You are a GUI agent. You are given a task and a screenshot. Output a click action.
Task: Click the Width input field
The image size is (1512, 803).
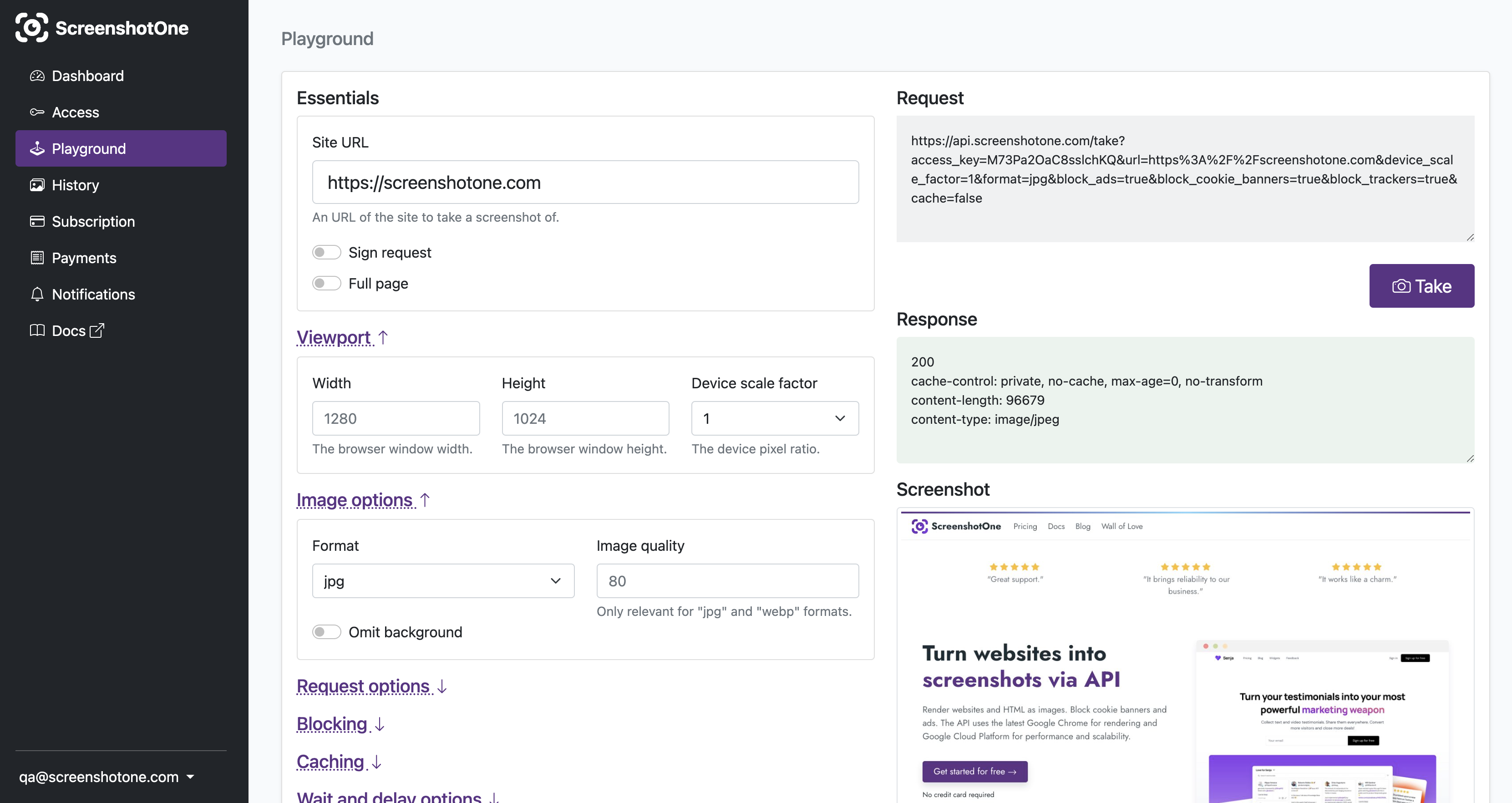click(x=396, y=418)
